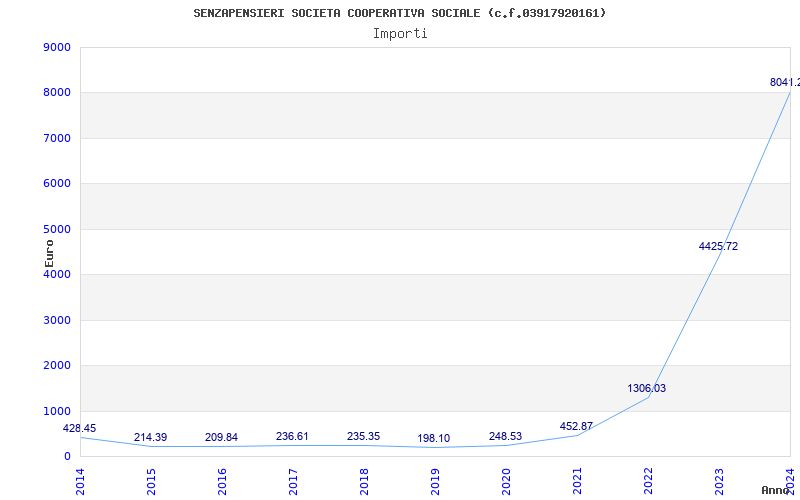The height and width of the screenshot is (500, 800).
Task: Select the 2019 x-axis year label
Action: pos(435,481)
